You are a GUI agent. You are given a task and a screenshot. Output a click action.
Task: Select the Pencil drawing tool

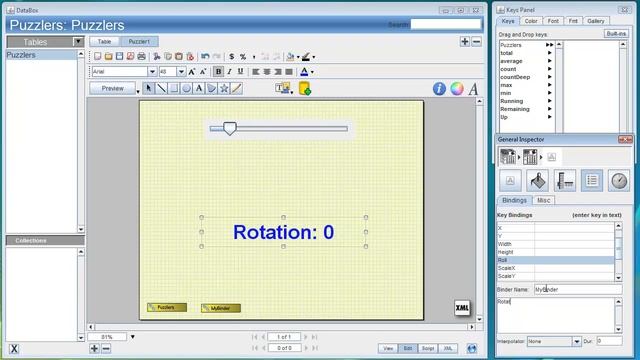pos(237,88)
